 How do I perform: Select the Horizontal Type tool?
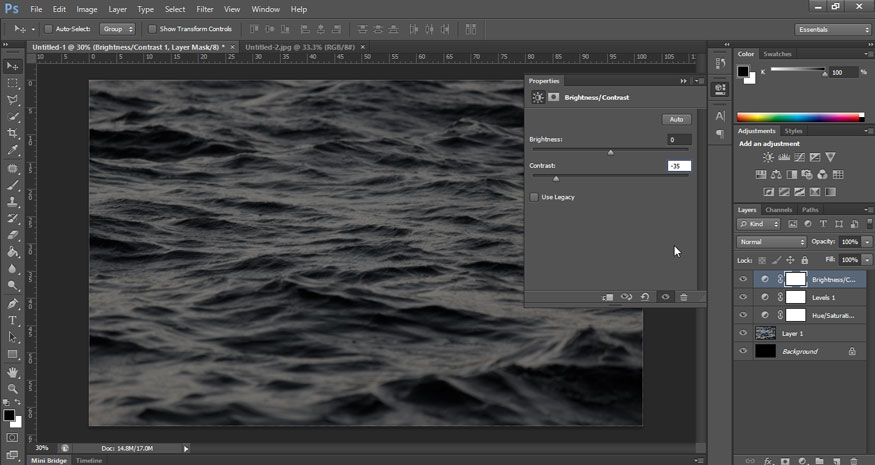(12, 320)
